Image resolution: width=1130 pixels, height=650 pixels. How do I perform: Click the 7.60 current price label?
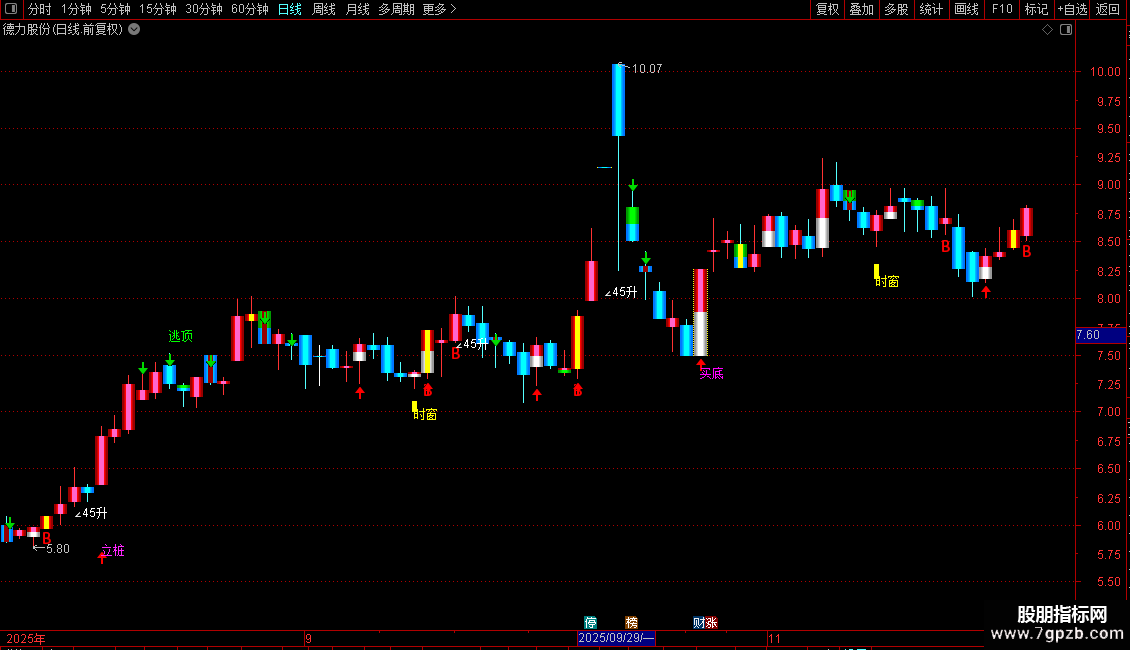1100,335
